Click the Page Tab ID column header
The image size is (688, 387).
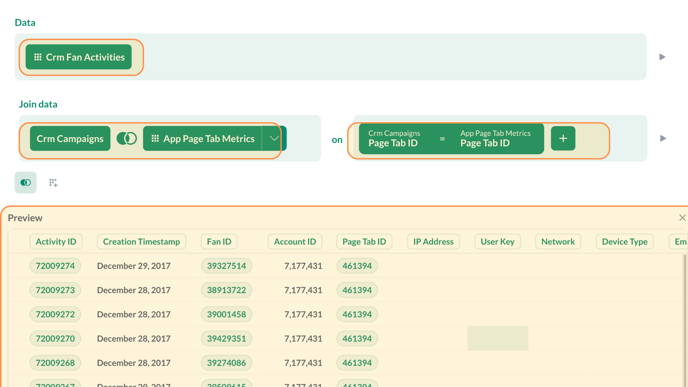pos(364,242)
